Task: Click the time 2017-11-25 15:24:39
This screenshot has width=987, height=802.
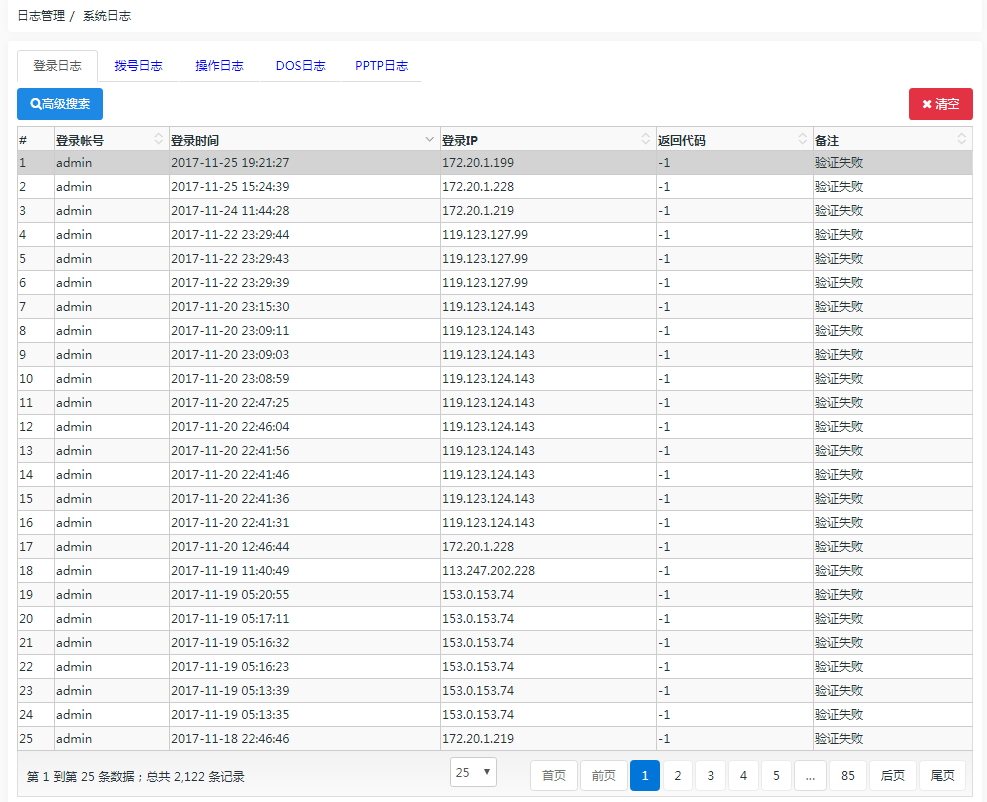Action: (230, 186)
